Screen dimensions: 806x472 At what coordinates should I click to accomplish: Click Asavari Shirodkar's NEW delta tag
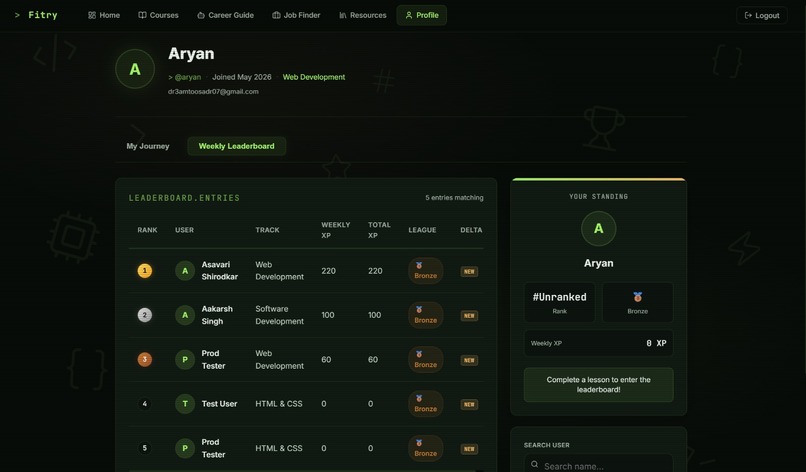[469, 271]
